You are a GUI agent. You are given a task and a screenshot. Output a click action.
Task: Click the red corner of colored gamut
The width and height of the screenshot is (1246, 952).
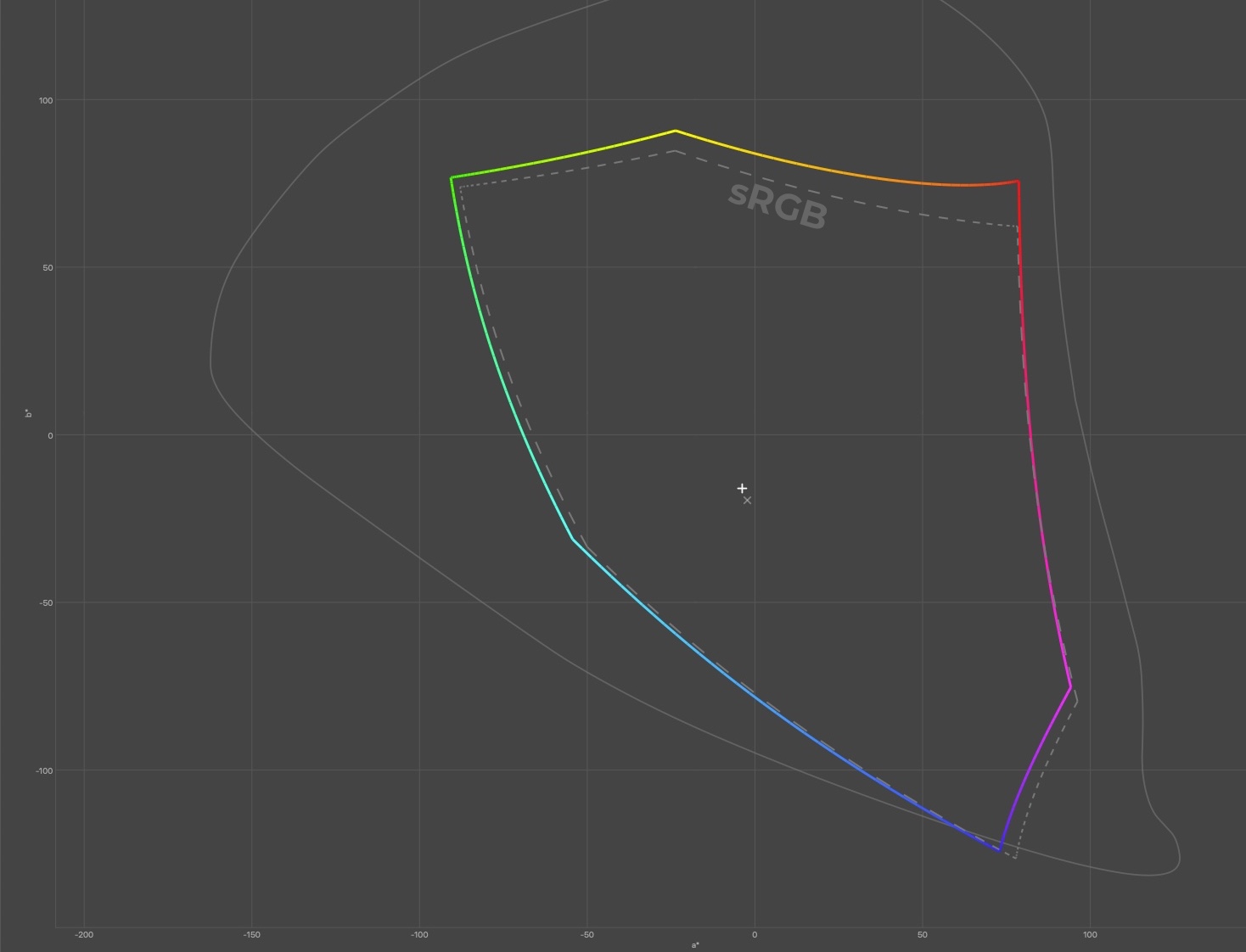1018,181
